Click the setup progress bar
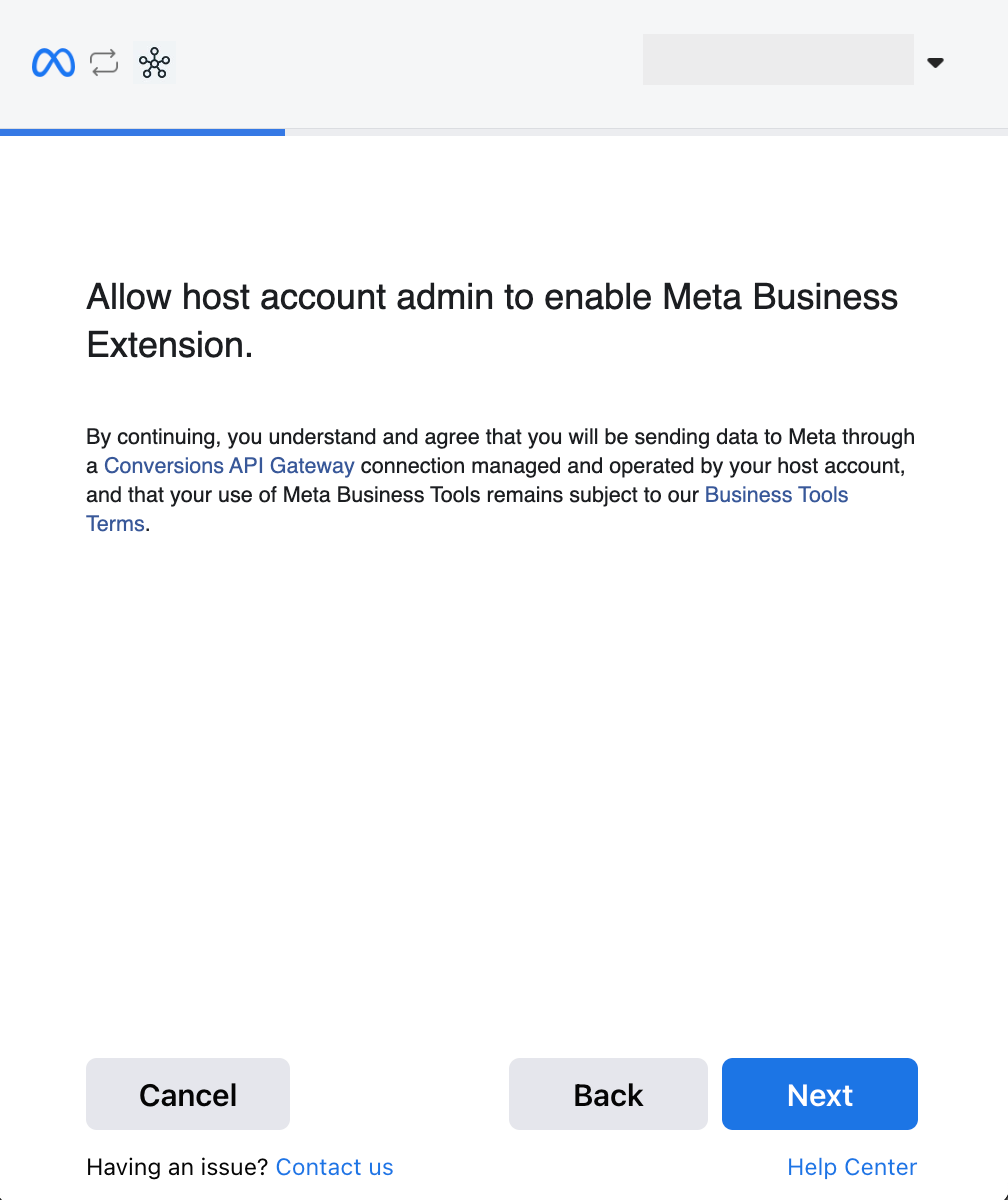This screenshot has height=1200, width=1008. (x=504, y=132)
